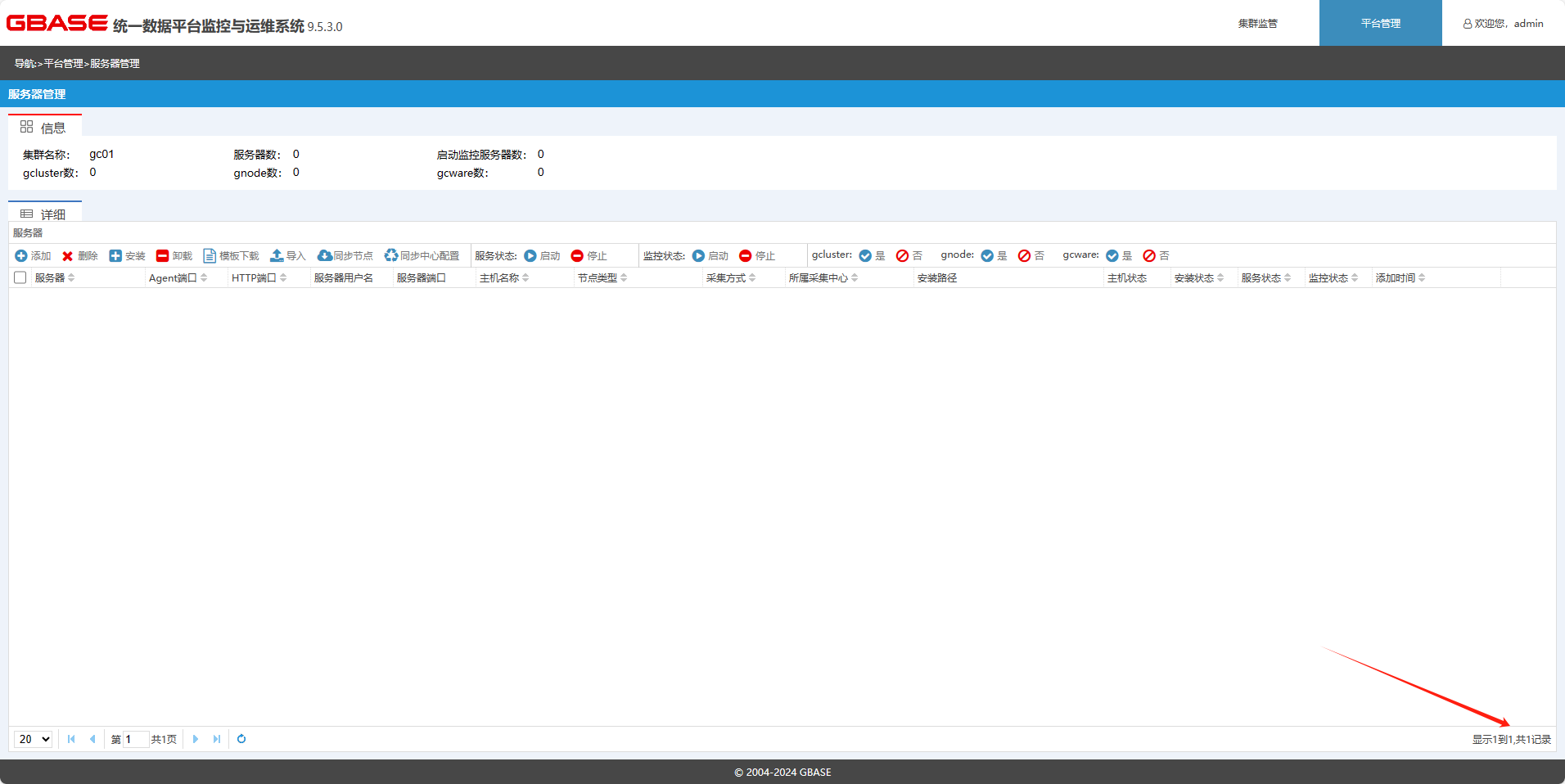The width and height of the screenshot is (1565, 784).
Task: Set gcware to No (否)
Action: pyautogui.click(x=1157, y=256)
